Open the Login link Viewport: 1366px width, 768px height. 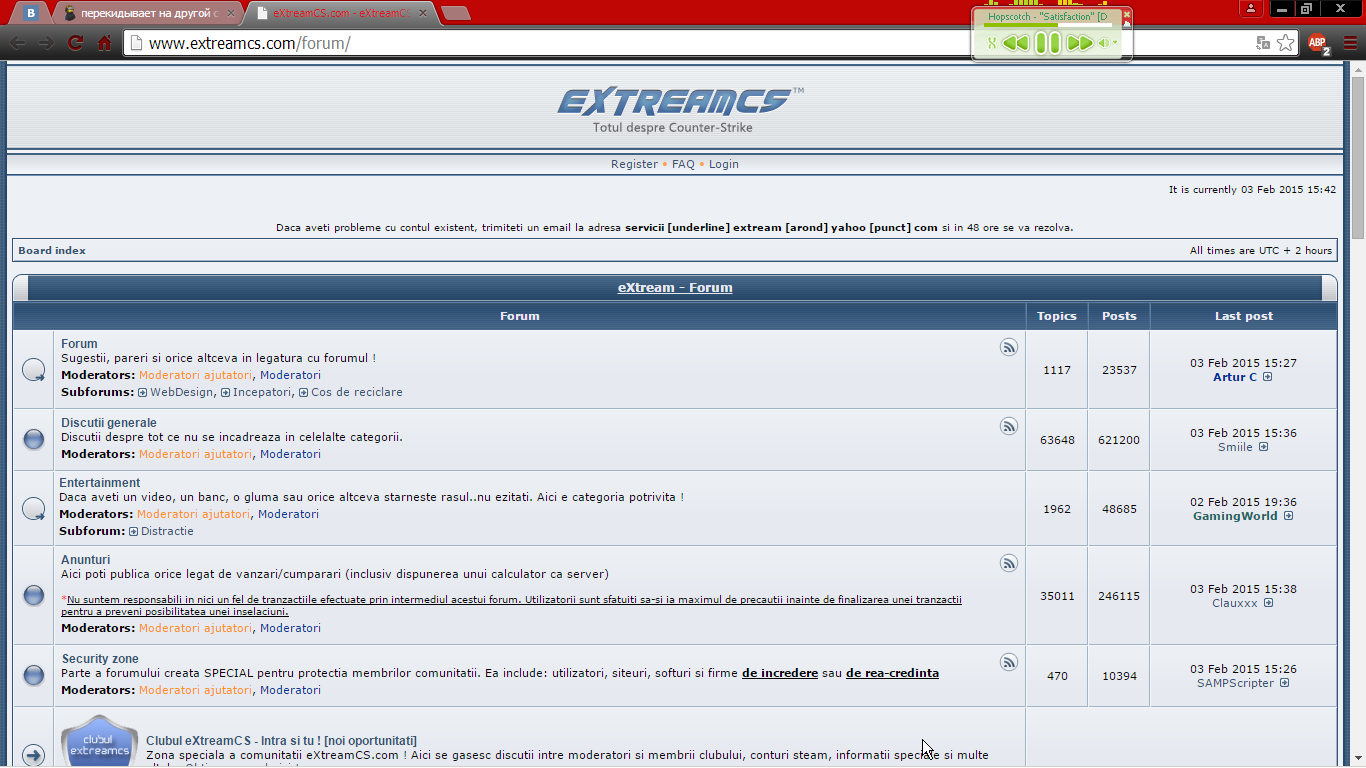click(x=724, y=164)
